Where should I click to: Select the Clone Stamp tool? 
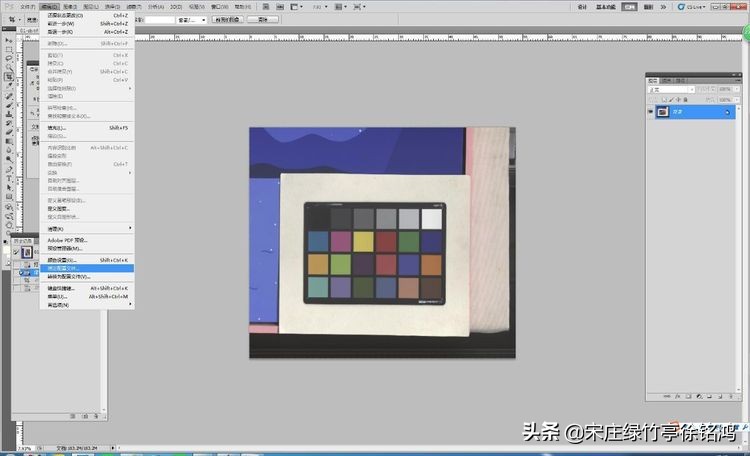pos(9,114)
